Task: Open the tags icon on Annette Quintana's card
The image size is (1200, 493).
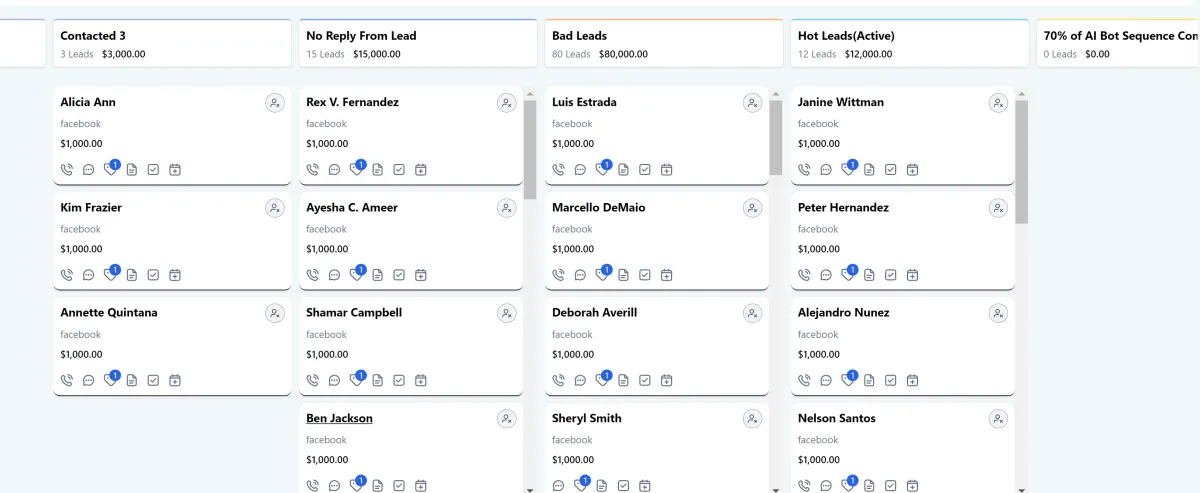Action: coord(111,380)
